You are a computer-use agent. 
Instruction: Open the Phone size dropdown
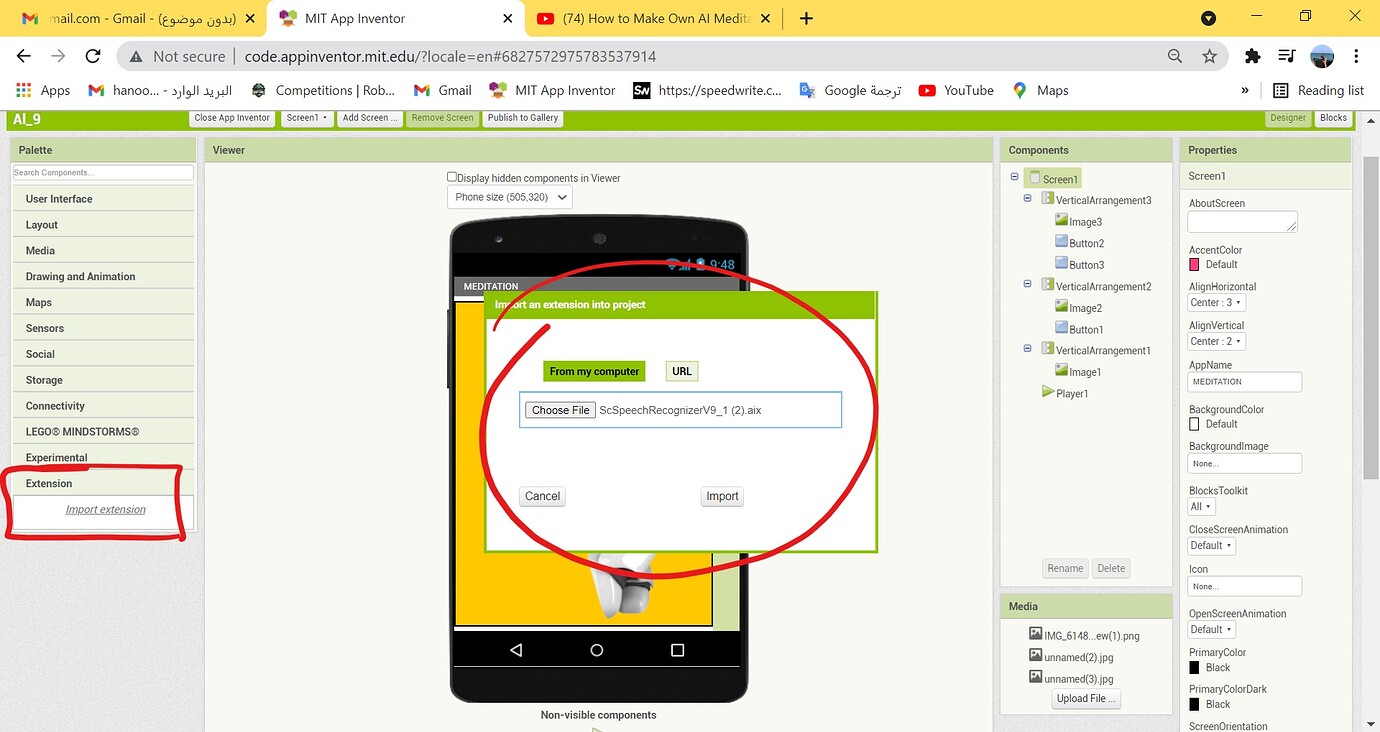click(x=509, y=197)
